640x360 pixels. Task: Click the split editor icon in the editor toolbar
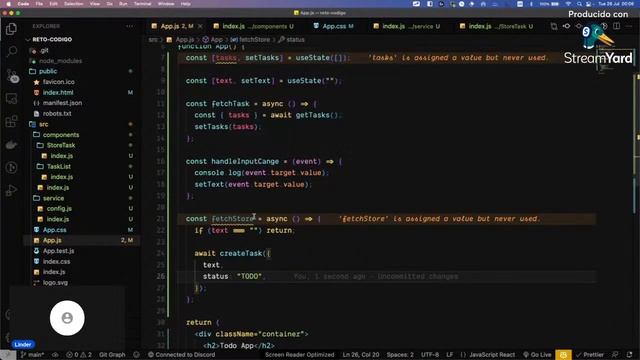click(x=616, y=26)
